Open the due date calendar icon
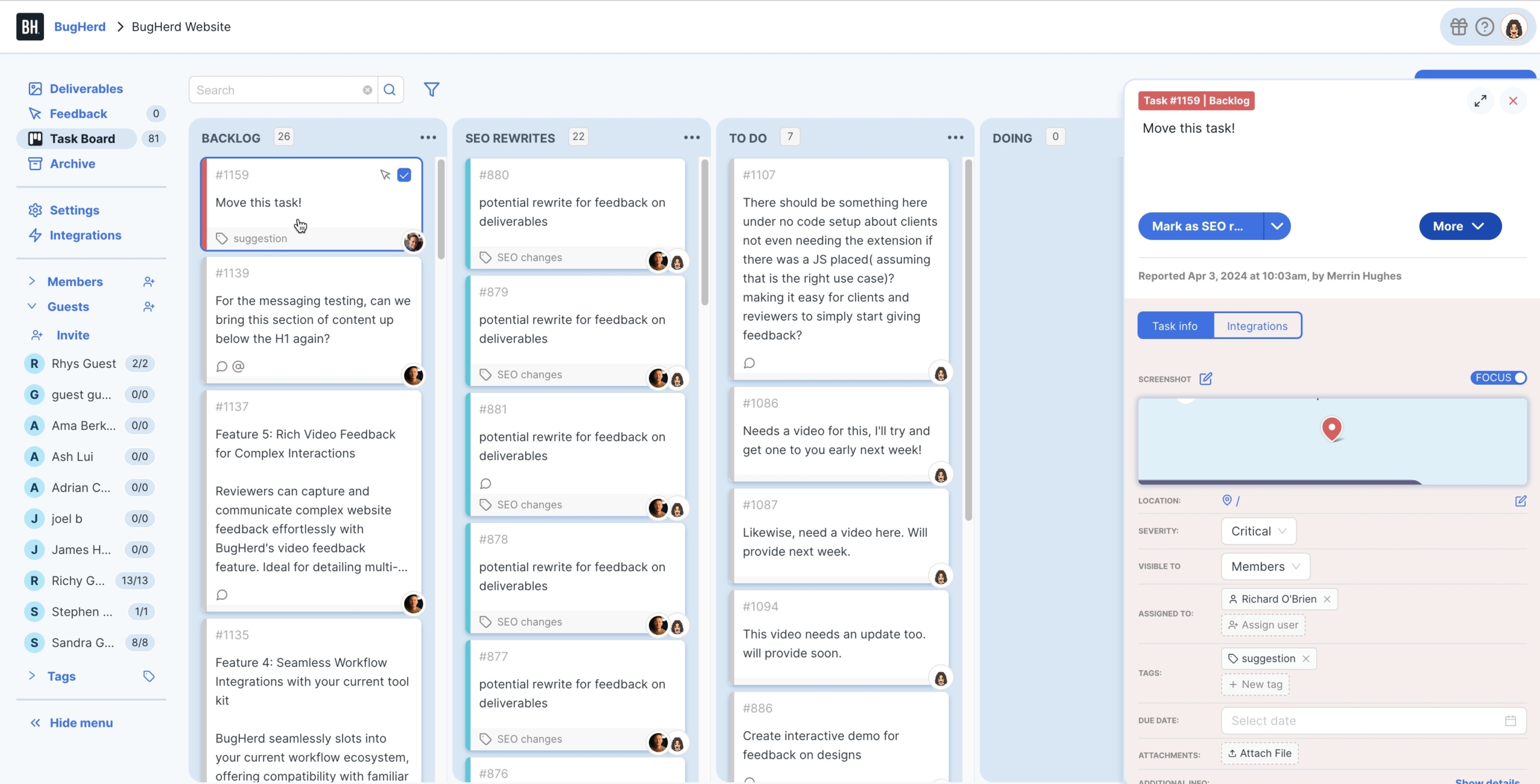 click(1511, 721)
